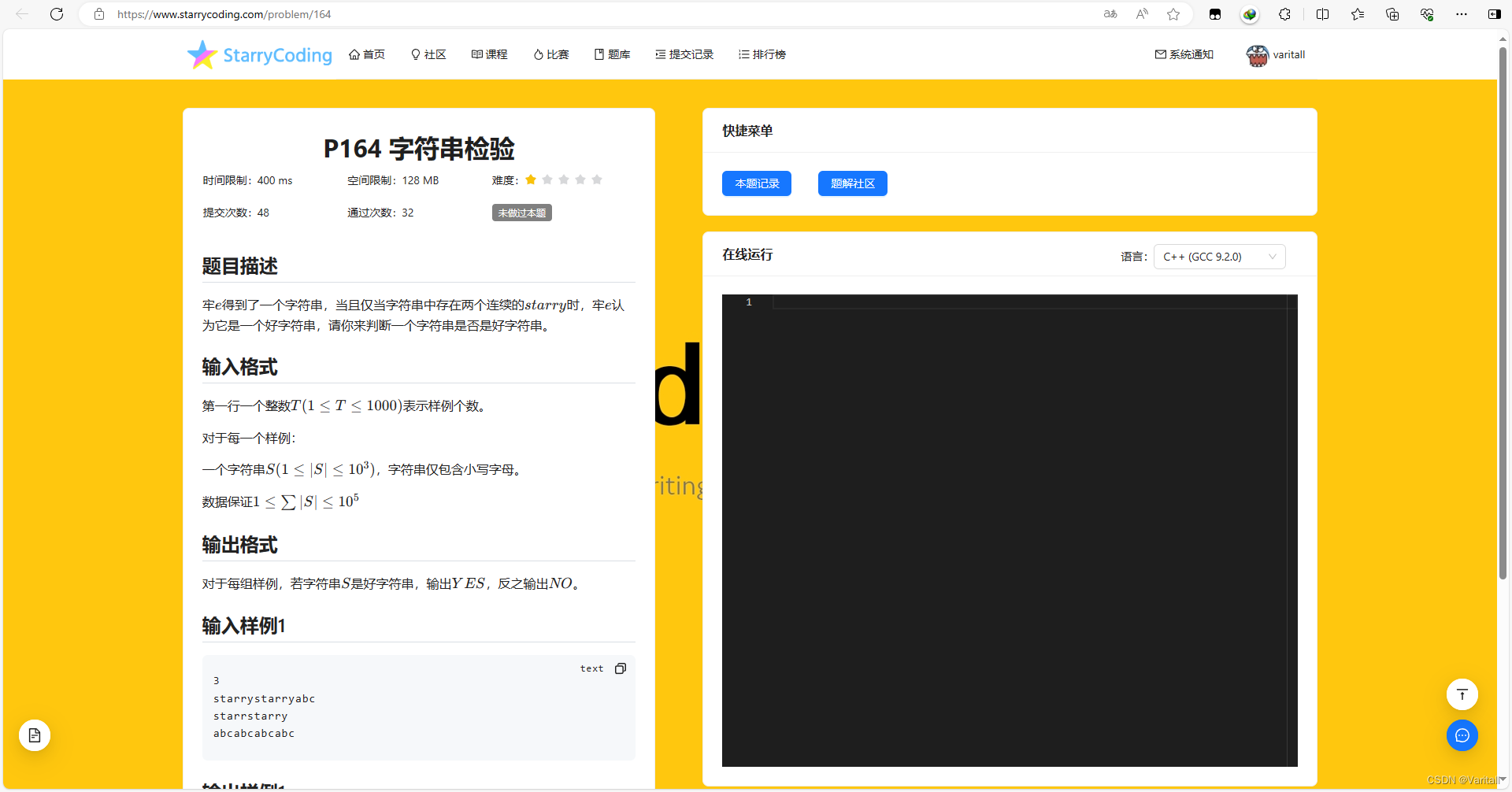Click the varitall username

pyautogui.click(x=1289, y=54)
